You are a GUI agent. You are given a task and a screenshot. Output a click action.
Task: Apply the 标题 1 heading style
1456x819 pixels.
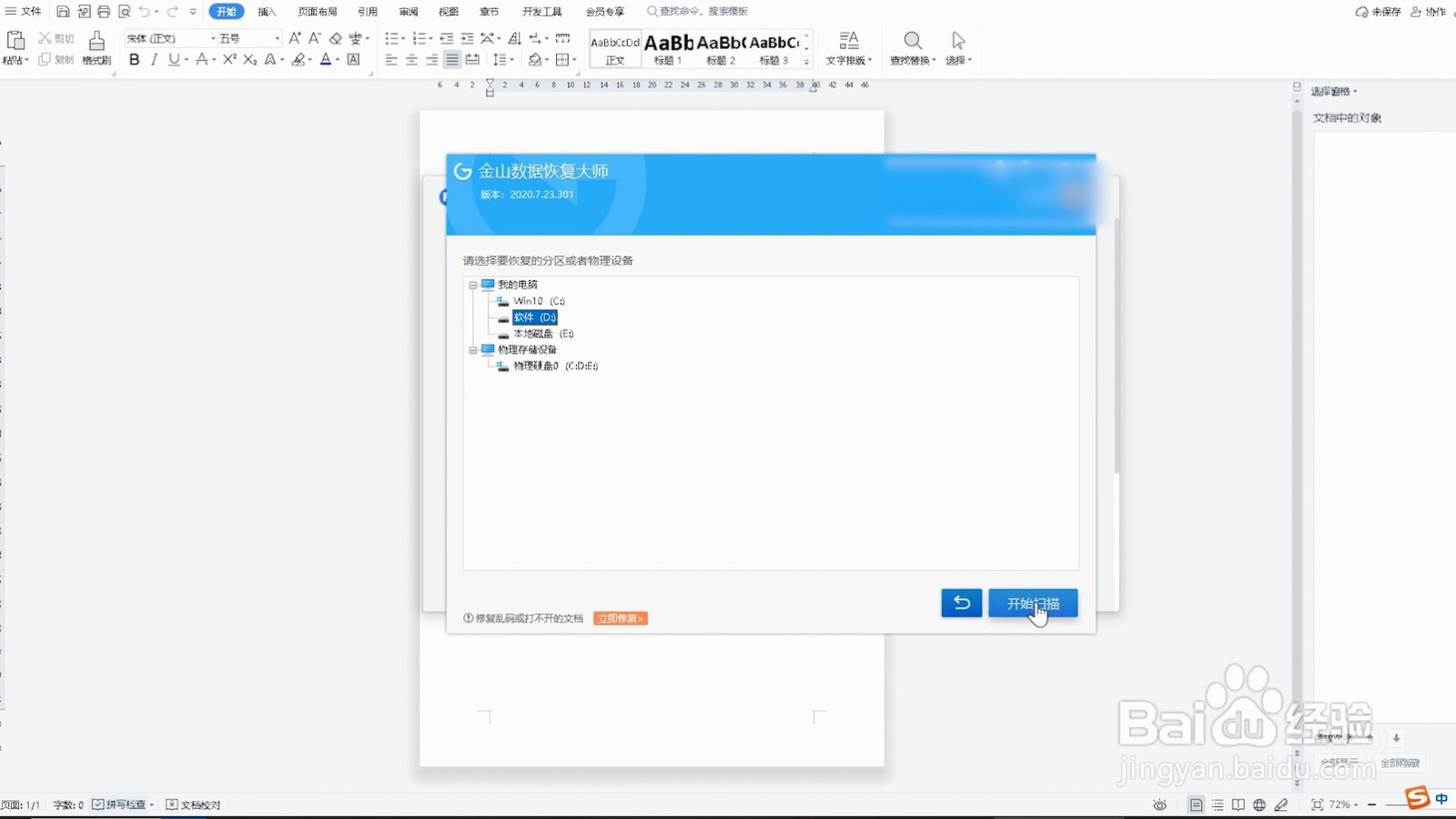click(669, 48)
